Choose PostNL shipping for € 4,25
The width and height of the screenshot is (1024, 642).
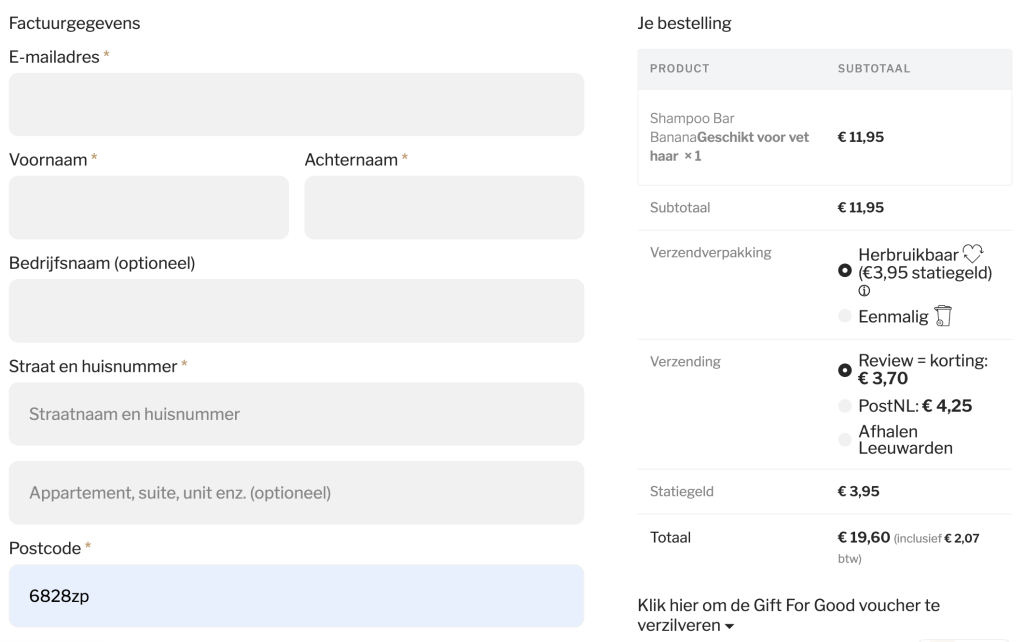(x=845, y=406)
